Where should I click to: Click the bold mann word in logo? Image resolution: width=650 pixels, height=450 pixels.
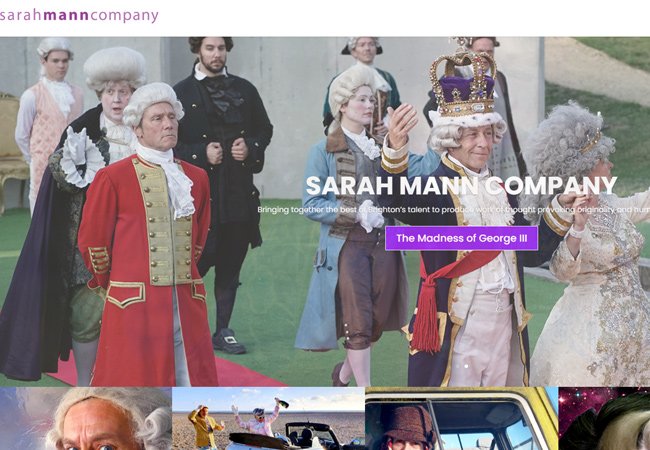pyautogui.click(x=66, y=16)
